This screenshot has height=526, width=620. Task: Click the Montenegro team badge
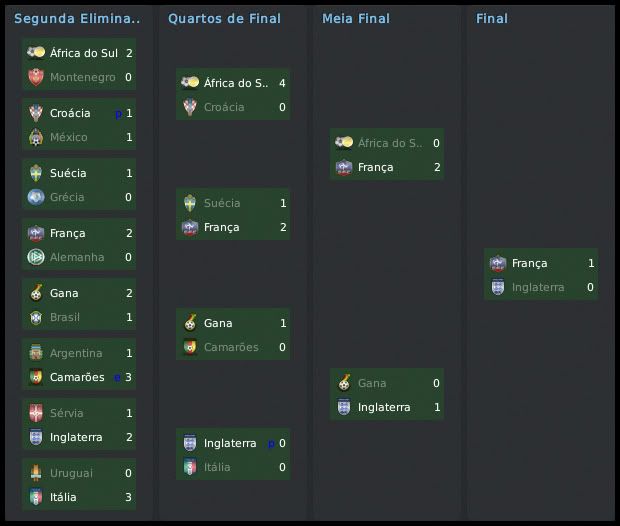(x=35, y=77)
